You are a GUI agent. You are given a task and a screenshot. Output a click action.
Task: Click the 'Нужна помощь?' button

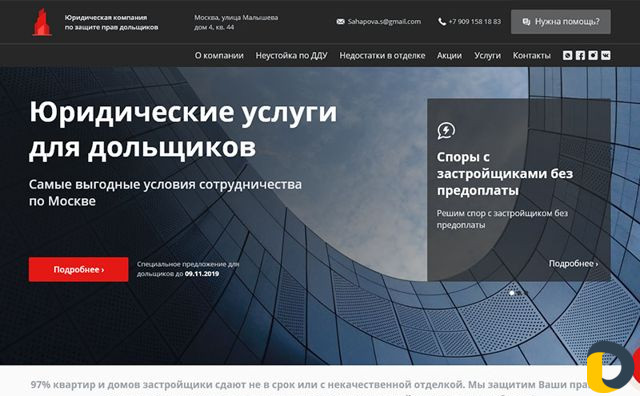pyautogui.click(x=561, y=22)
